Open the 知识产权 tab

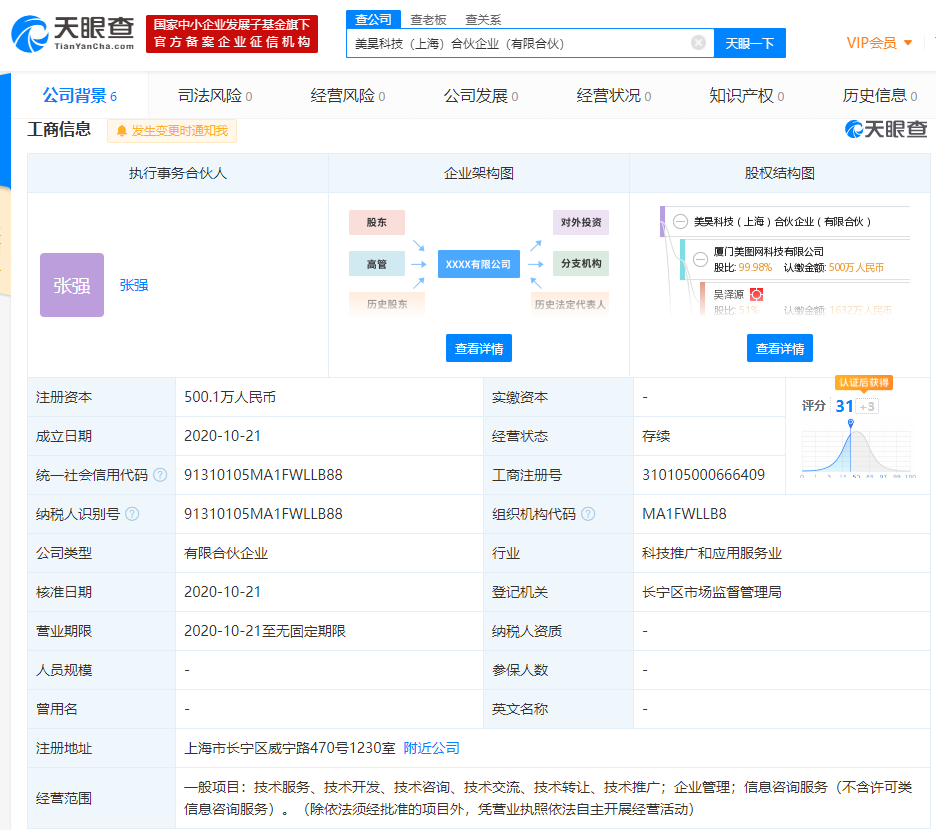click(x=746, y=96)
